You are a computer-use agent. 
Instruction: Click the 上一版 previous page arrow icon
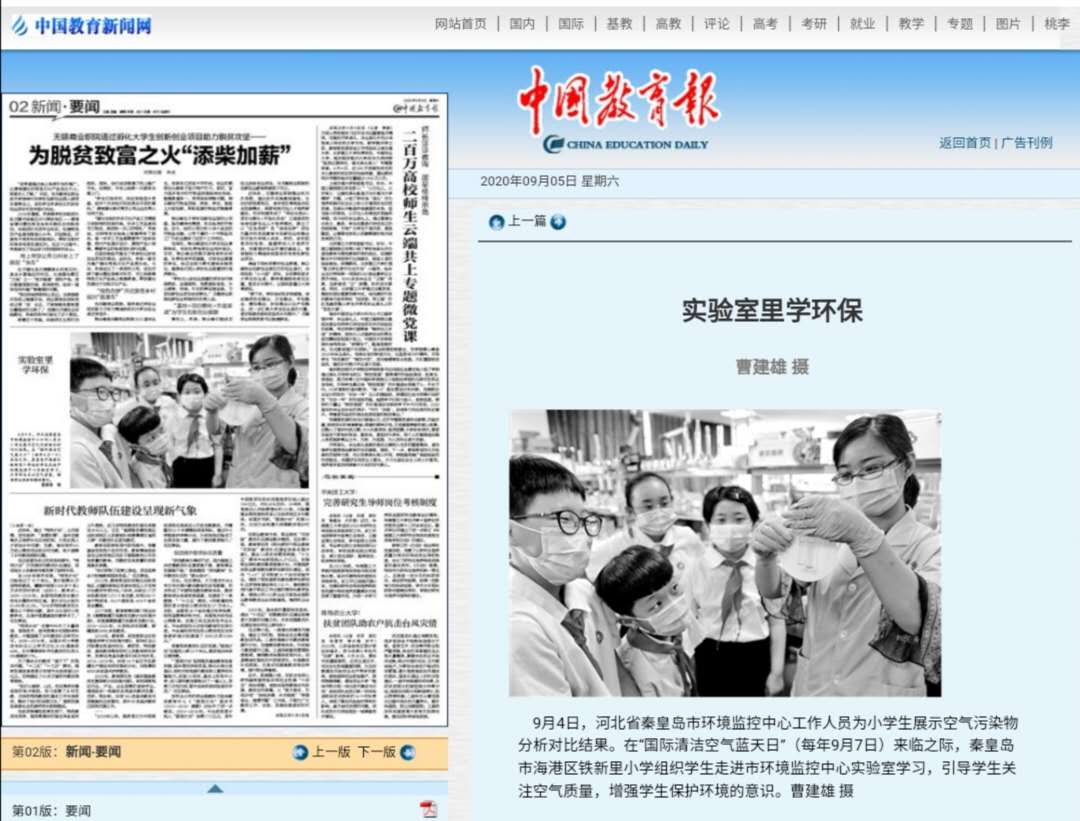(300, 752)
